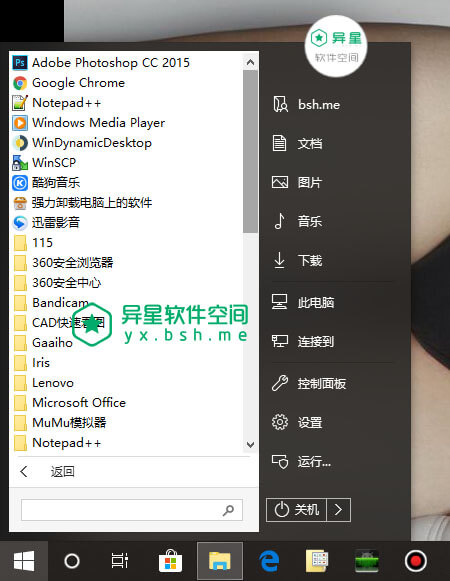This screenshot has height=581, width=450.
Task: Click the program list scroll up arrow
Action: coord(250,62)
